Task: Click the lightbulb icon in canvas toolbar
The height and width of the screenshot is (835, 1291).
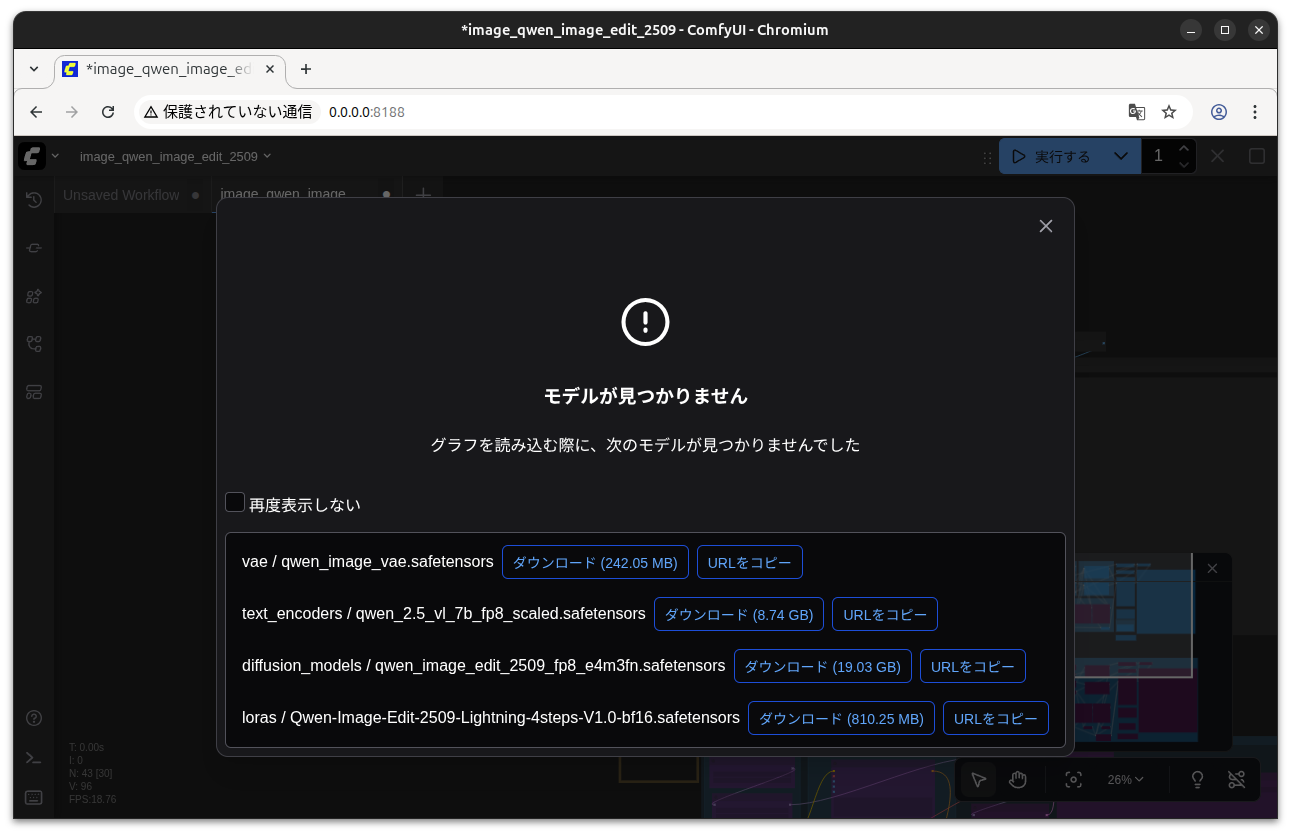Action: click(x=1197, y=779)
